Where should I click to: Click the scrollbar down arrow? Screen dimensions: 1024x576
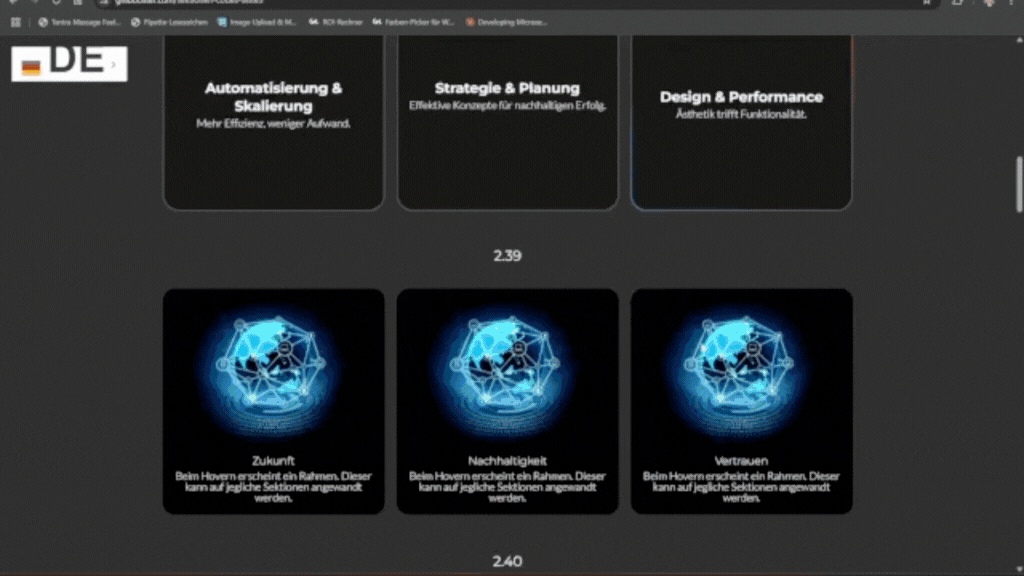click(1019, 569)
